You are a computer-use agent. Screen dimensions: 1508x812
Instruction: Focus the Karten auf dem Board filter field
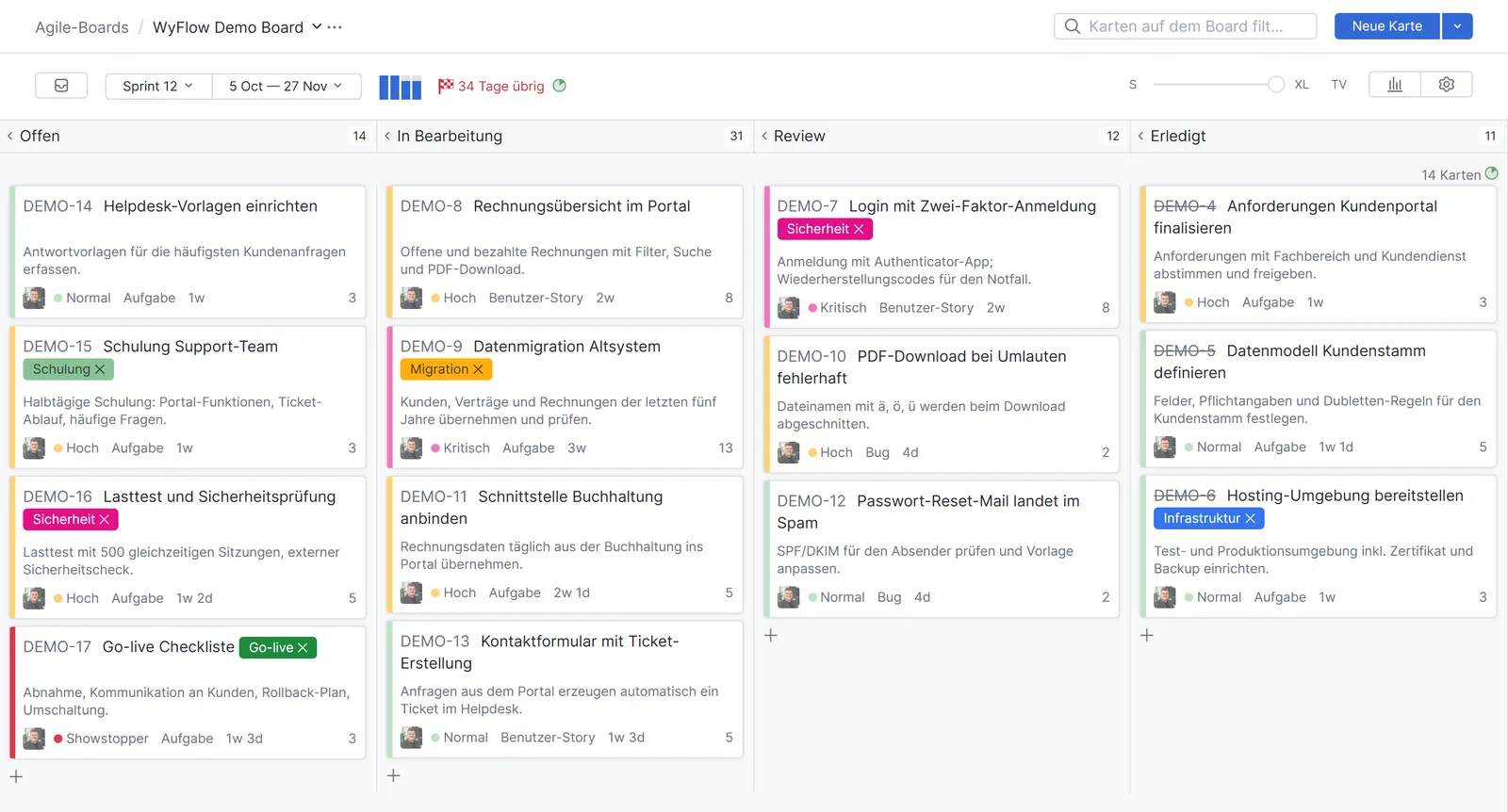coord(1185,26)
